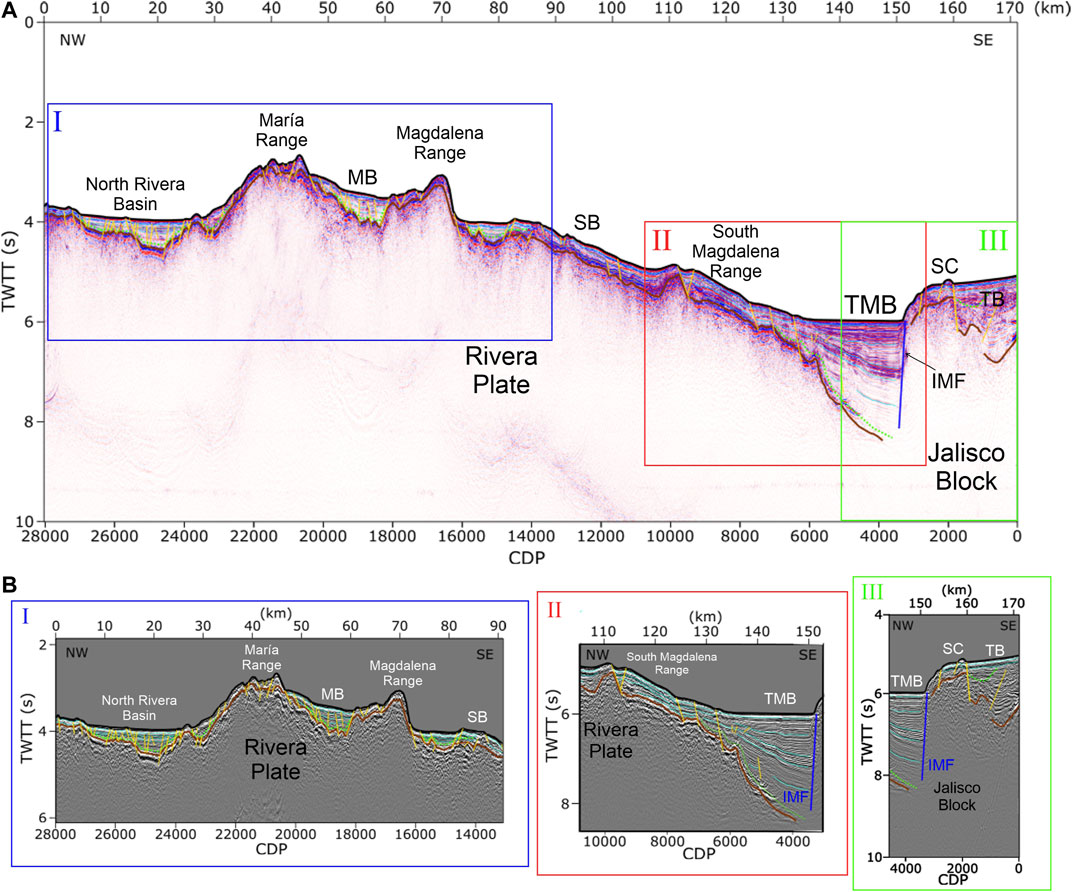The image size is (1072, 892).
Task: Click the 'NW' label in inset III
Action: pyautogui.click(x=902, y=625)
